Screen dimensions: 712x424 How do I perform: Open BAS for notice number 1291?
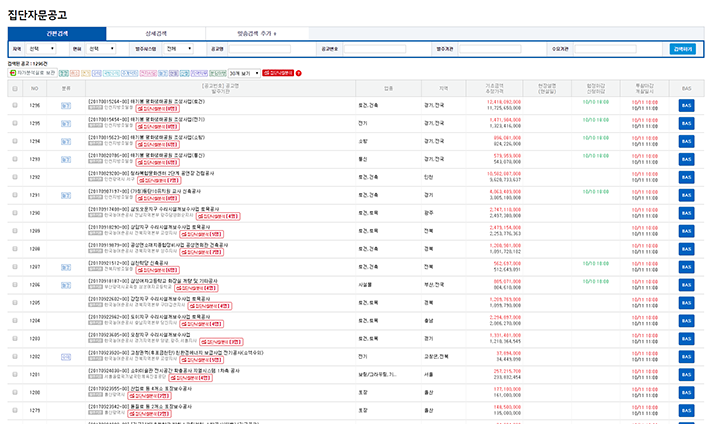point(686,195)
